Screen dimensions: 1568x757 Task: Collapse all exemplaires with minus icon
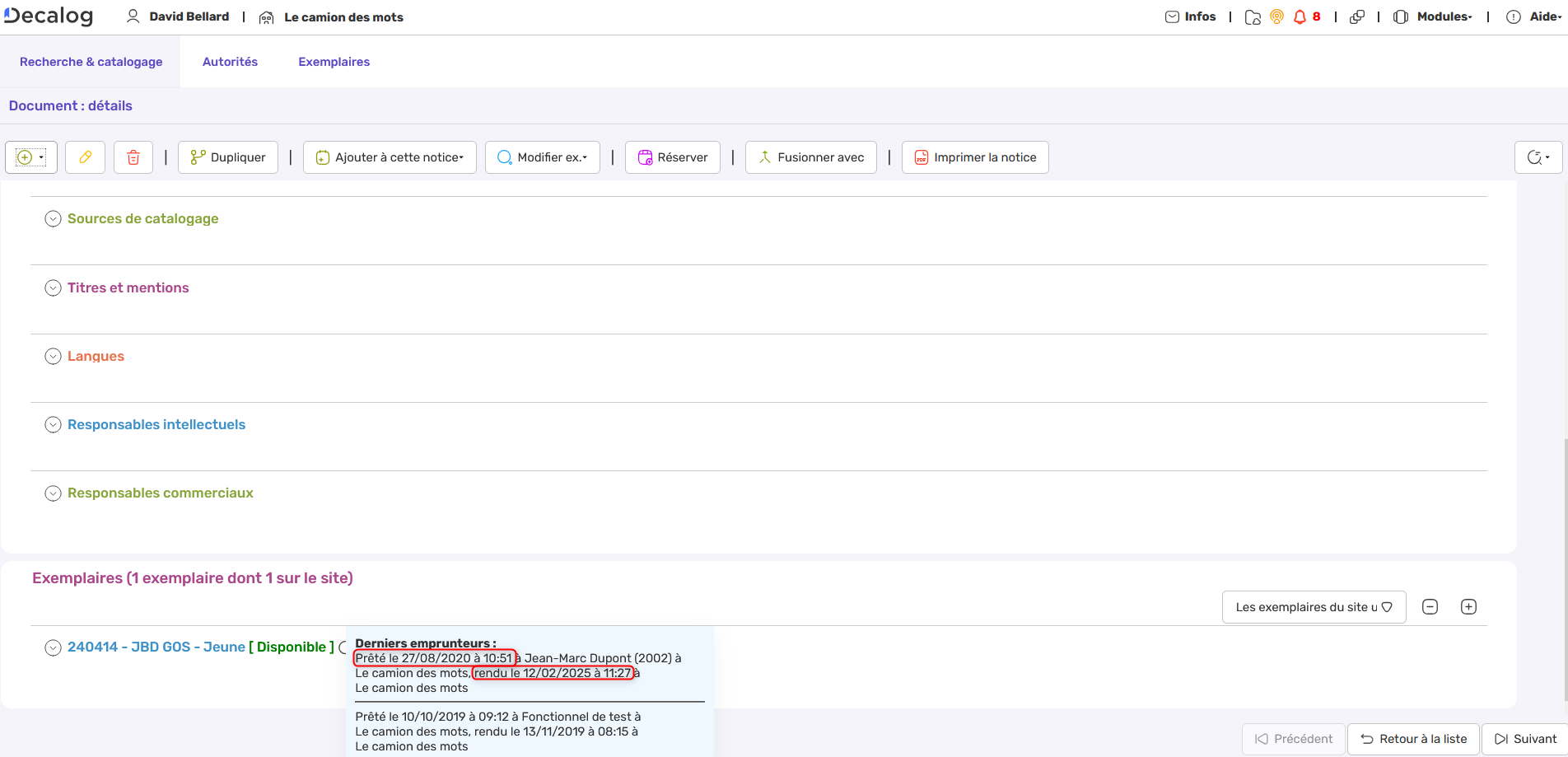tap(1430, 607)
